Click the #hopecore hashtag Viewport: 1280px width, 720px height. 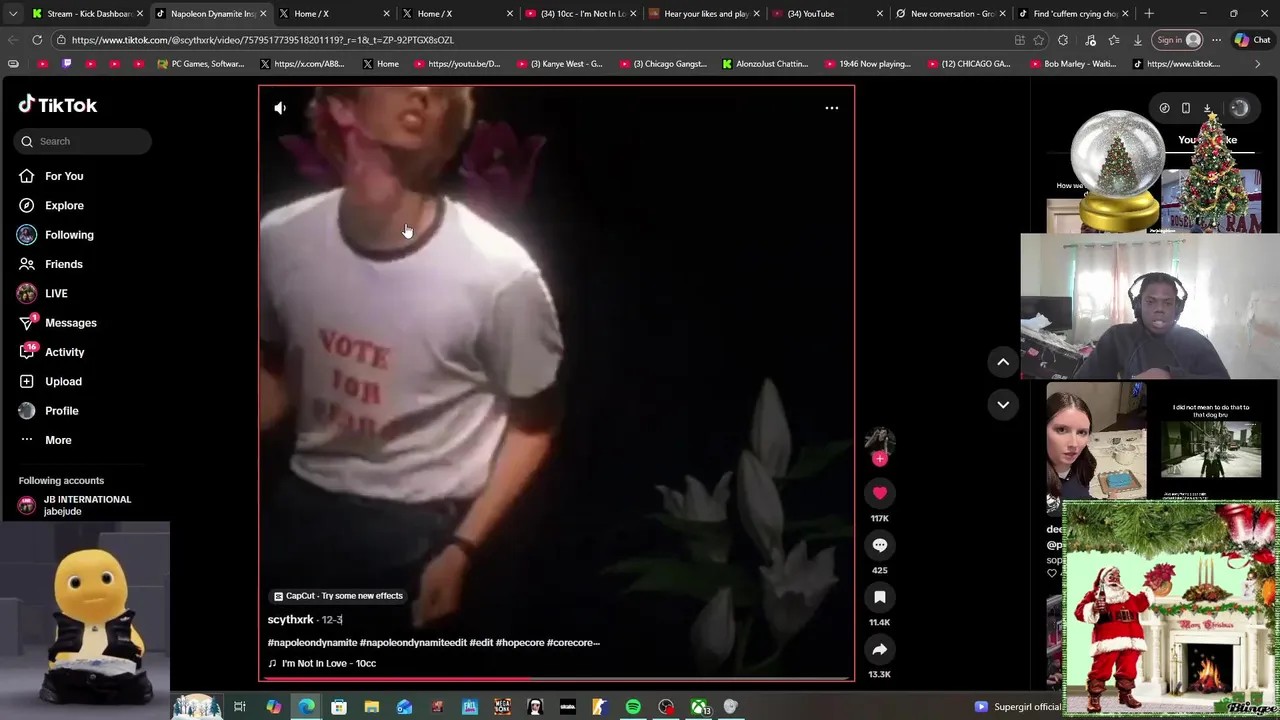[x=519, y=643]
